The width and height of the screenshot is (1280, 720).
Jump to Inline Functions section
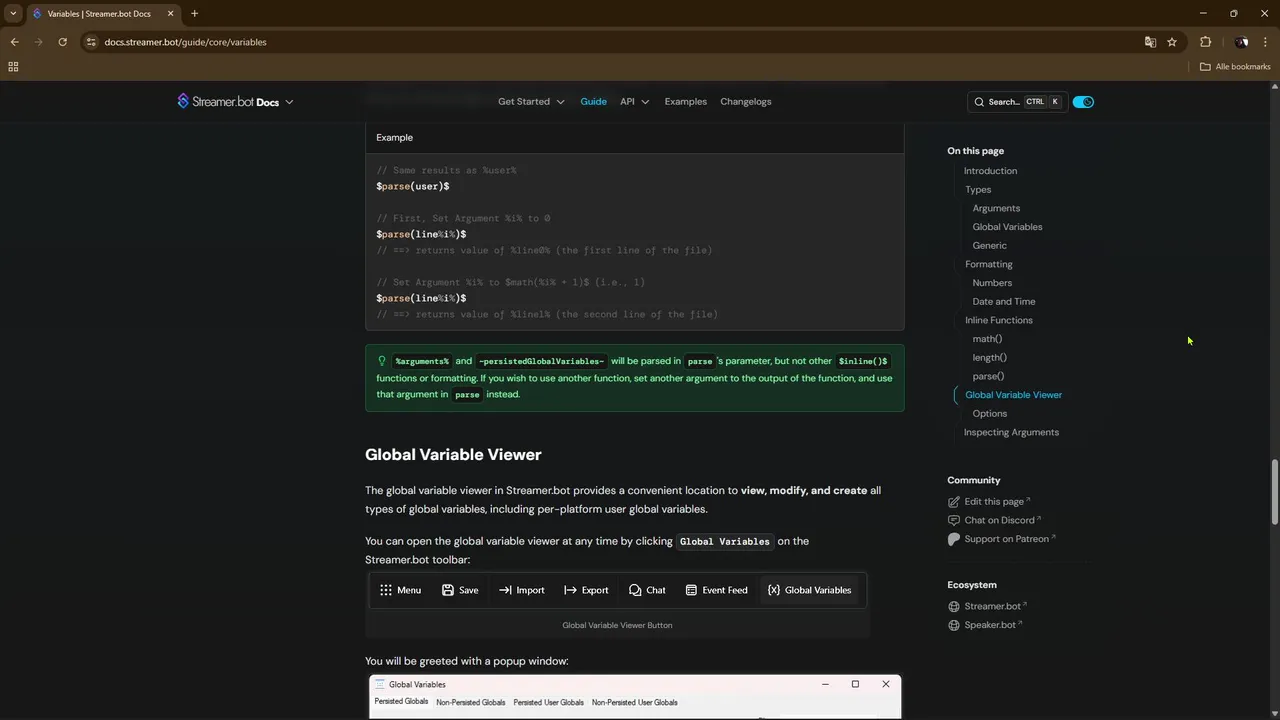point(998,320)
